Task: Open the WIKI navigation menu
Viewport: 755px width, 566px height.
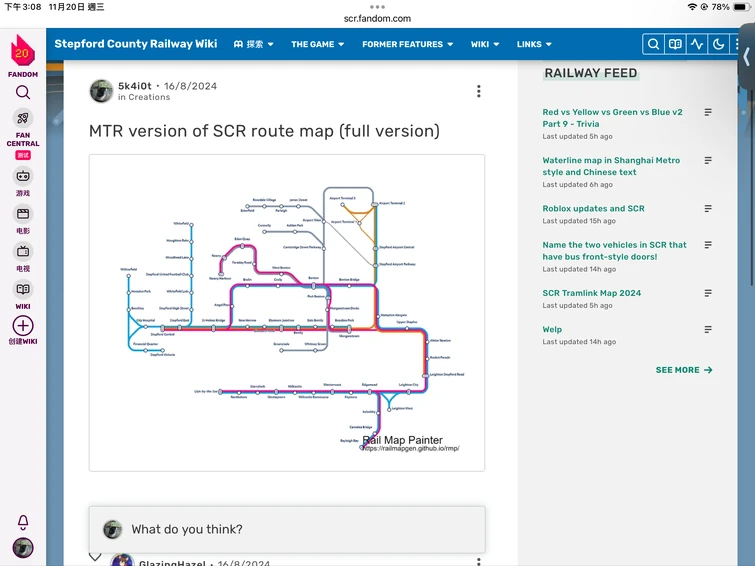Action: tap(485, 44)
